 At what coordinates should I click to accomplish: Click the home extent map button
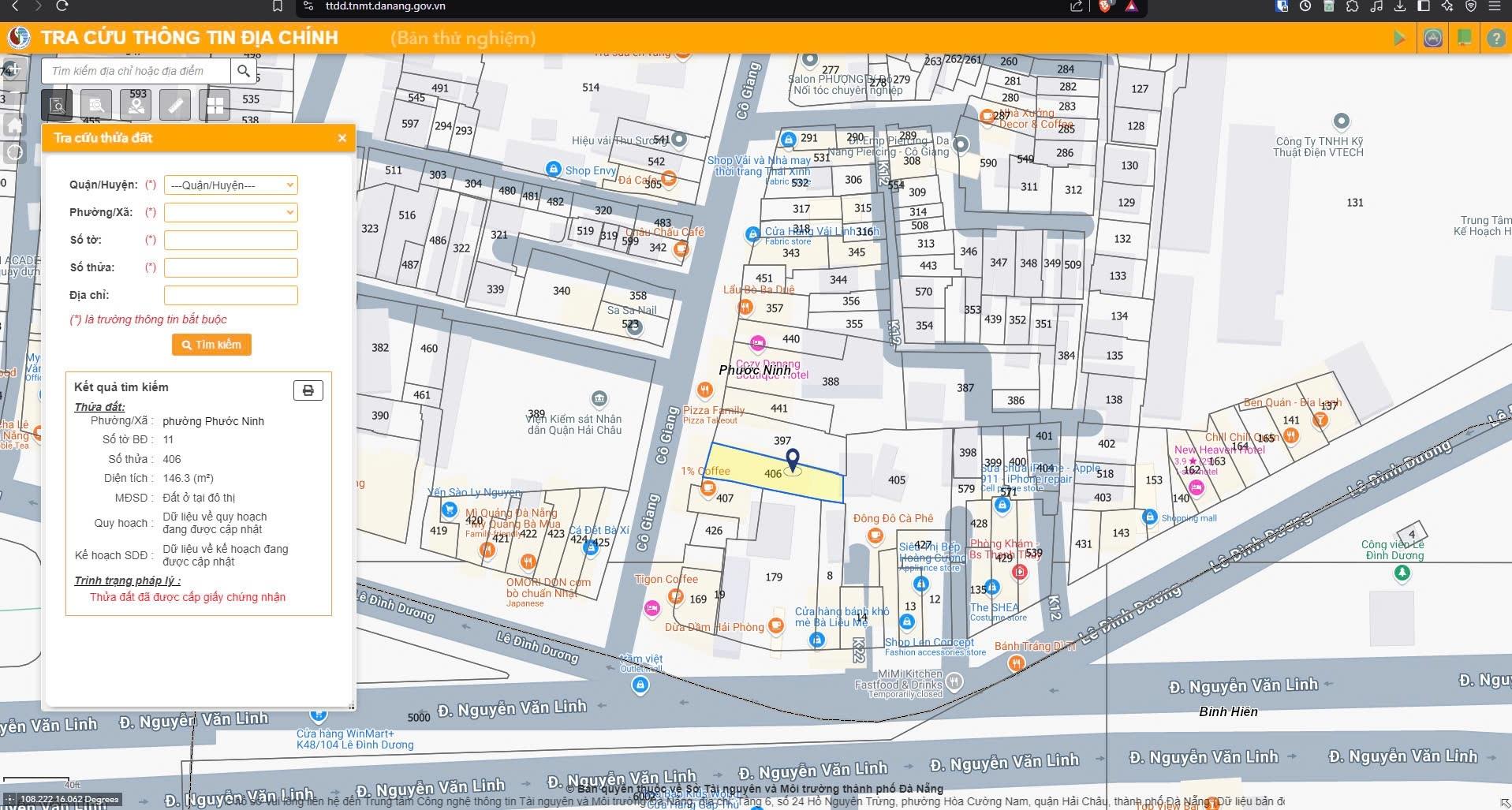[14, 125]
